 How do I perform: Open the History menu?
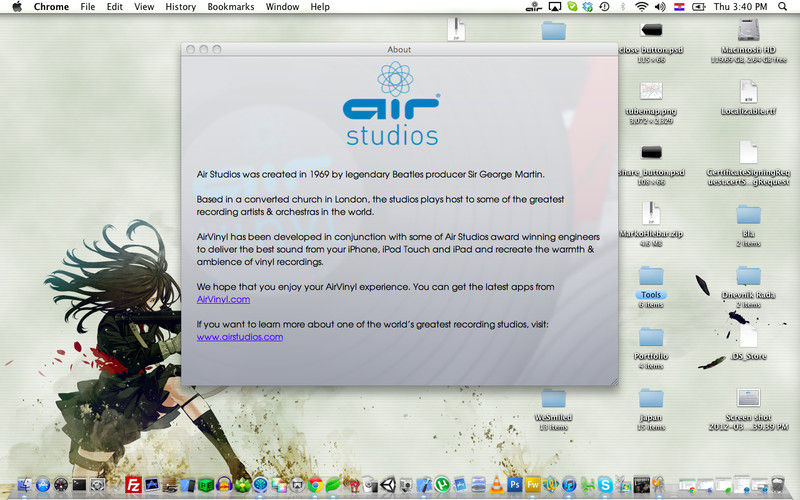coord(181,7)
